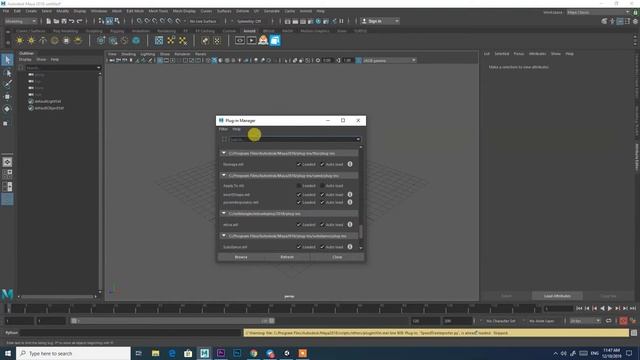Toggle Auto load checkbox for Substance.mll

pos(322,247)
